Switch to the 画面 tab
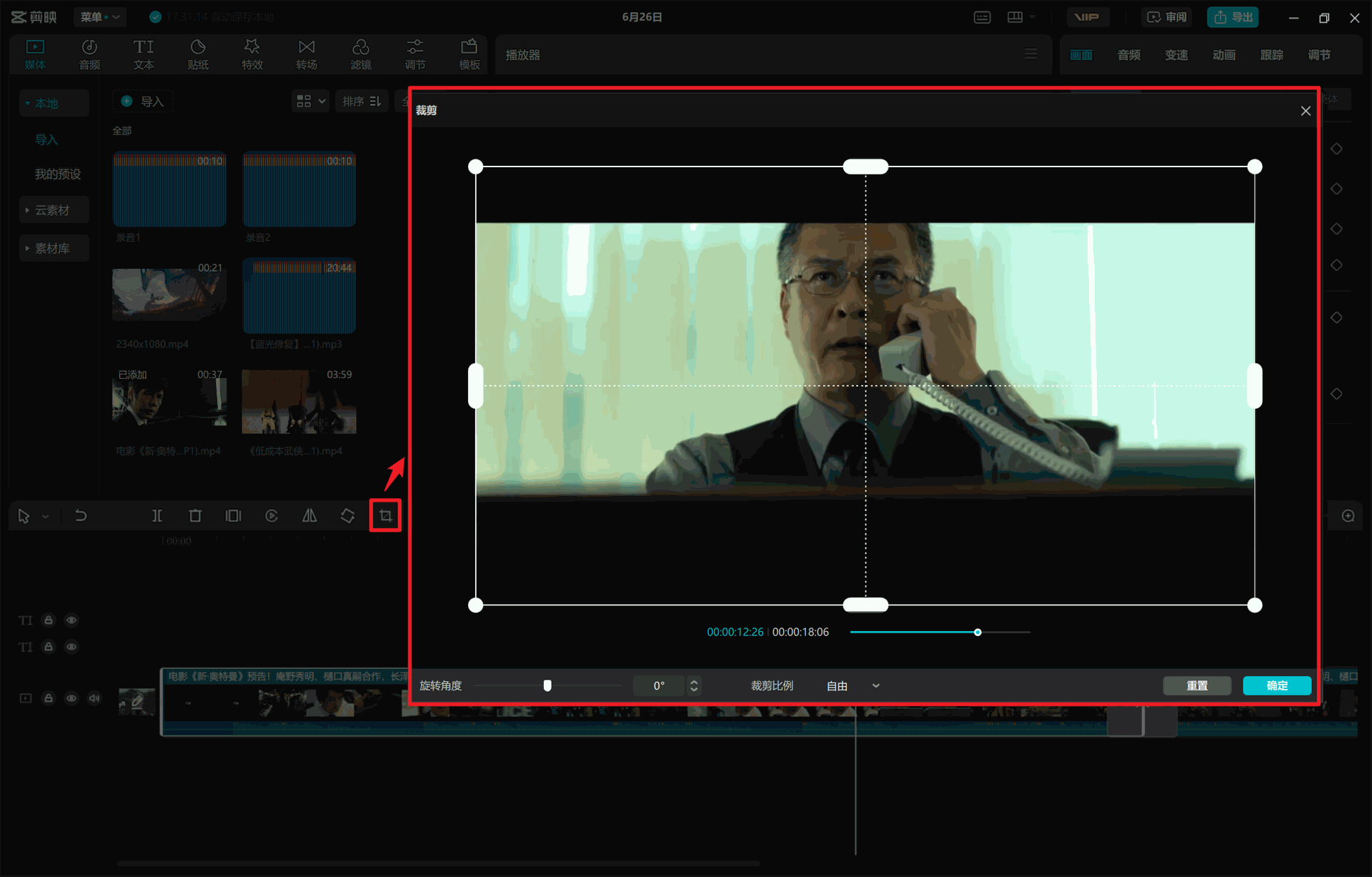Image resolution: width=1372 pixels, height=877 pixels. (x=1081, y=55)
